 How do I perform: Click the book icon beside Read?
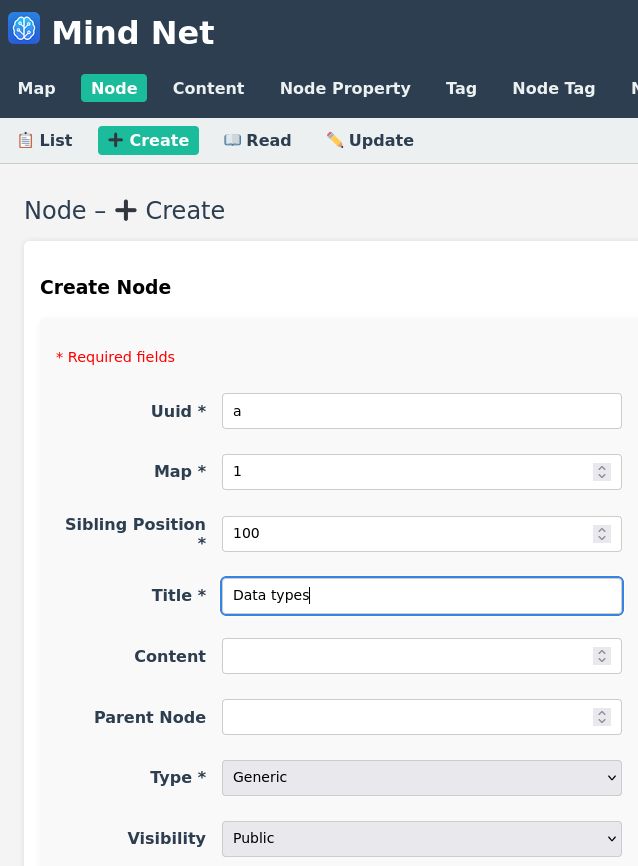point(232,140)
